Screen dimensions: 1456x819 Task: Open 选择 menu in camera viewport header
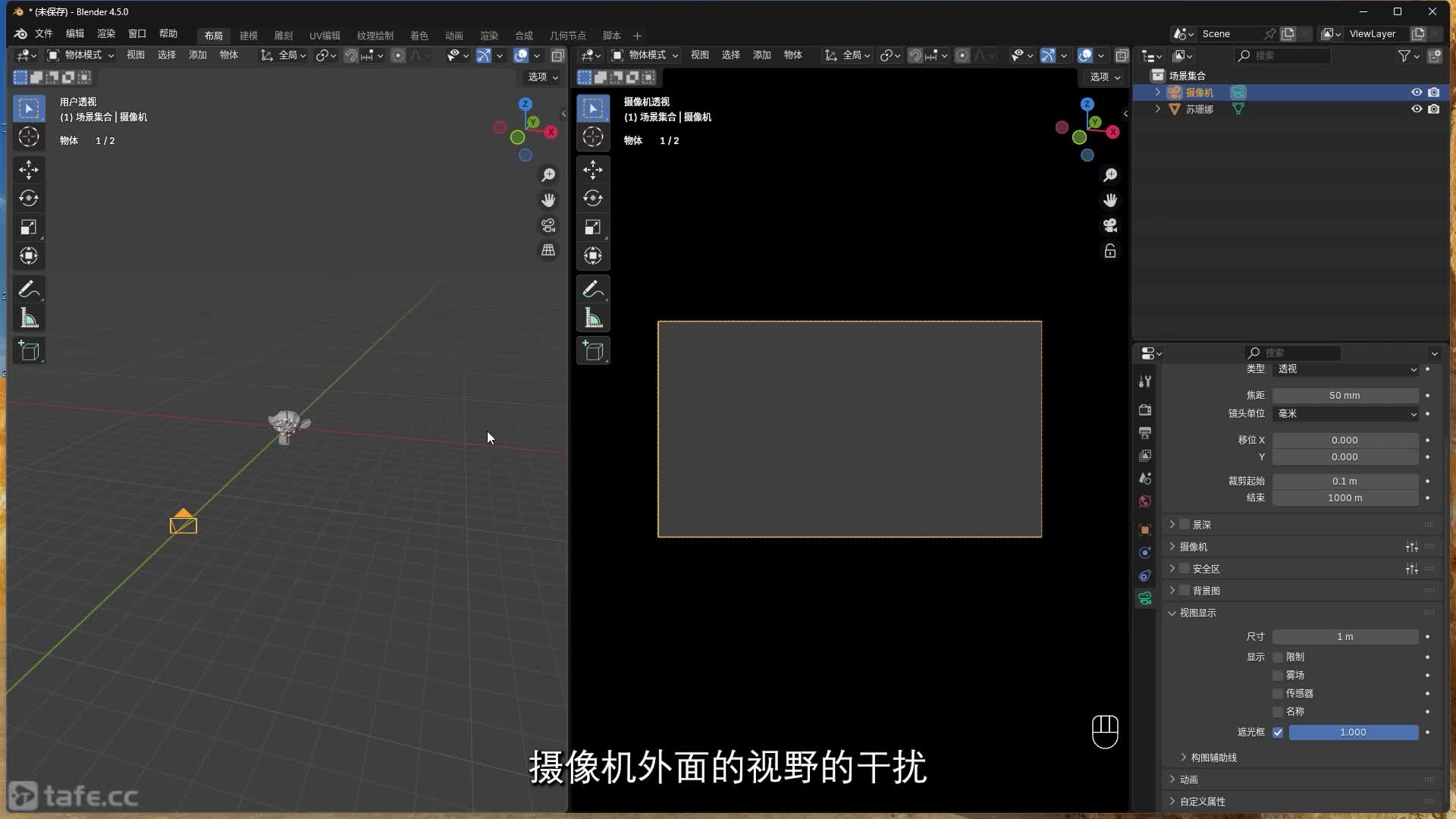pos(731,55)
